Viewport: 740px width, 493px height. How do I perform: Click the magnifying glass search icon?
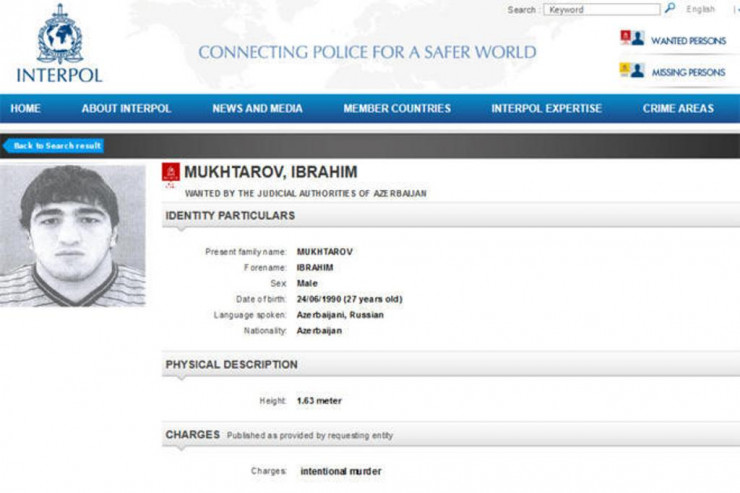pyautogui.click(x=670, y=9)
